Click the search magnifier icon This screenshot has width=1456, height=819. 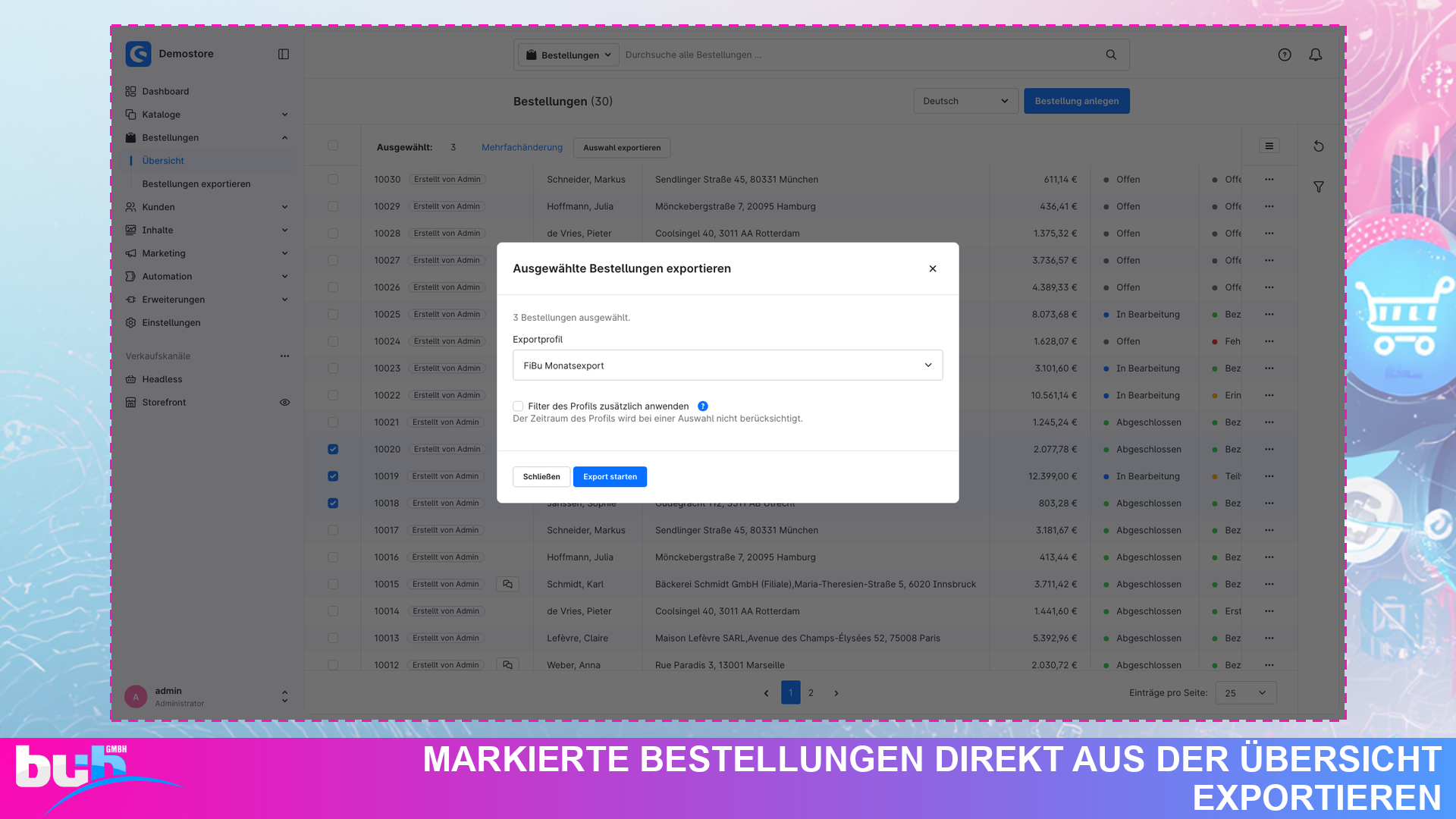pos(1111,55)
